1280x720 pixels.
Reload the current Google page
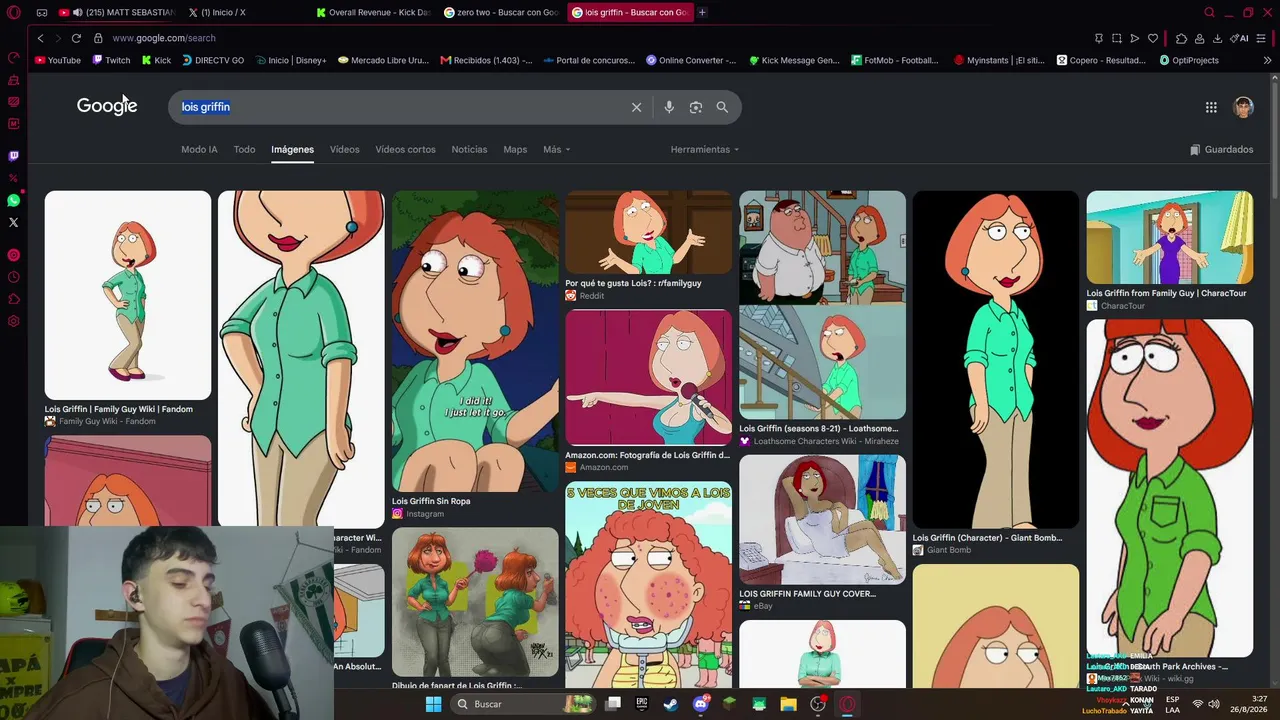[76, 38]
